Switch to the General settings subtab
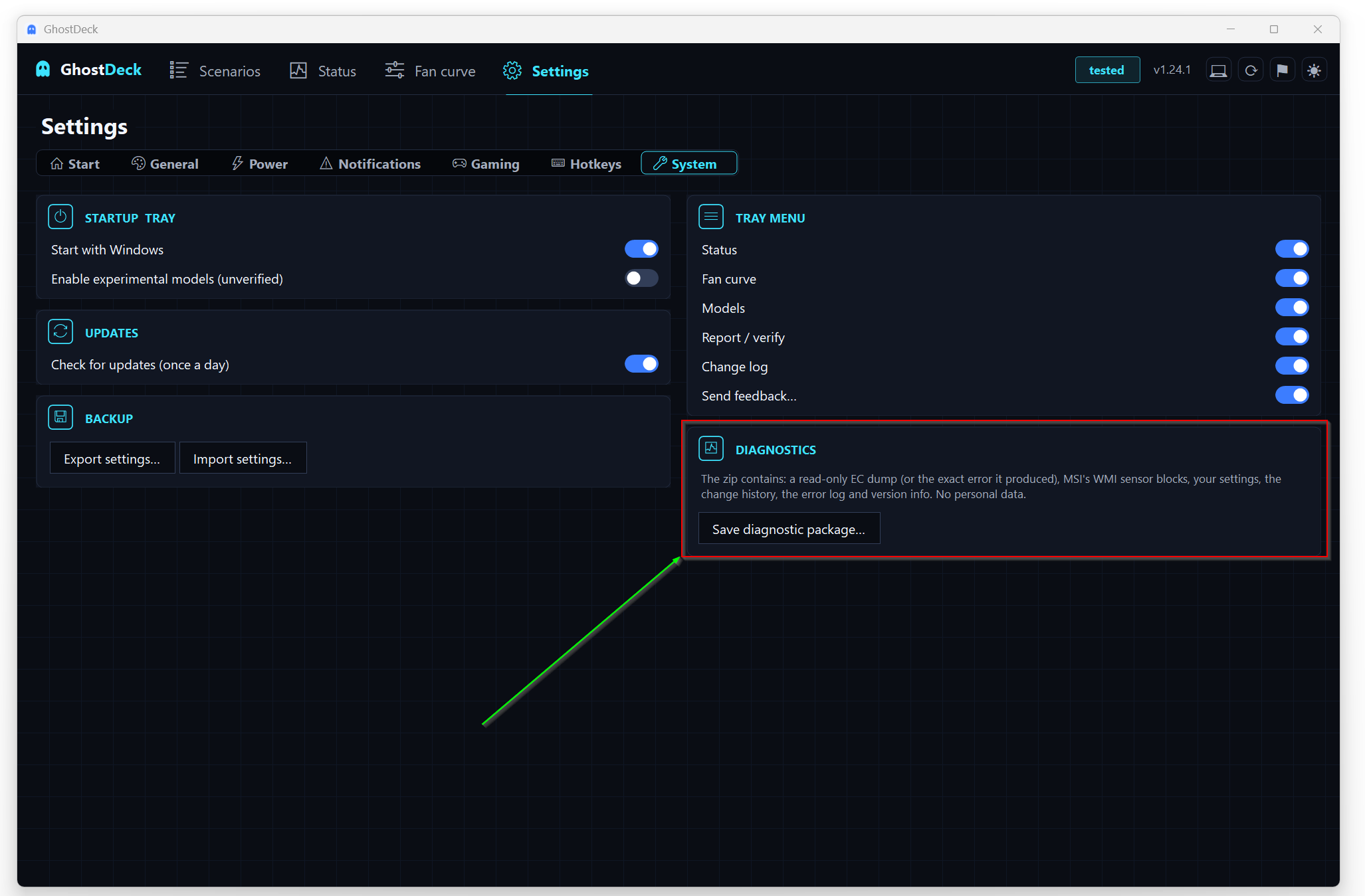The height and width of the screenshot is (896, 1365). (x=165, y=163)
